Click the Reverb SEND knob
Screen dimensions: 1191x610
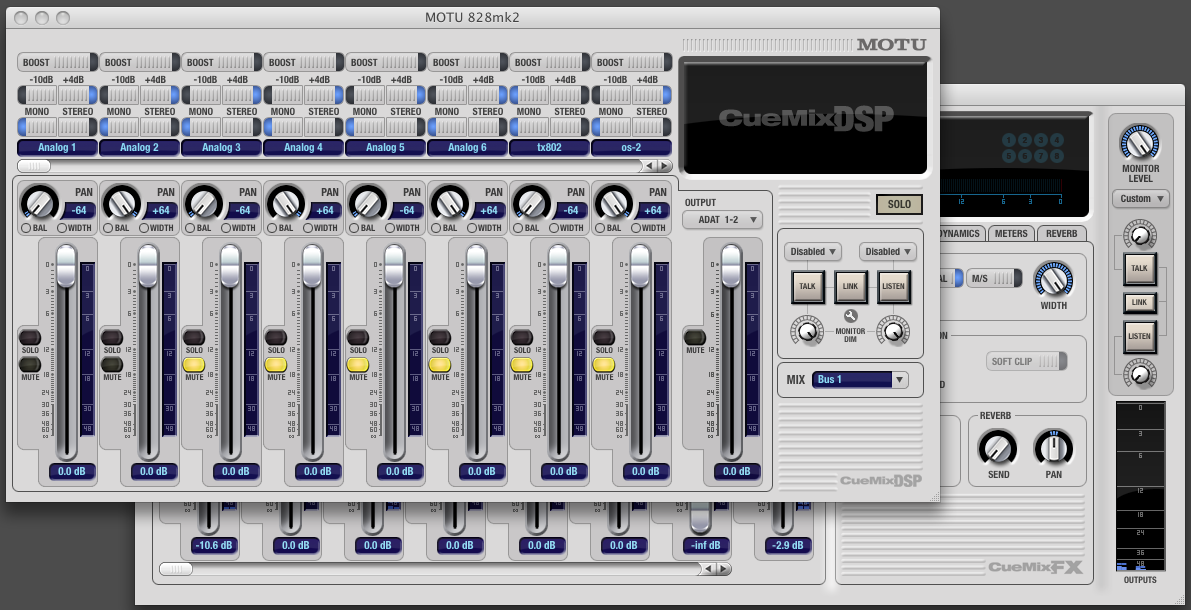998,448
